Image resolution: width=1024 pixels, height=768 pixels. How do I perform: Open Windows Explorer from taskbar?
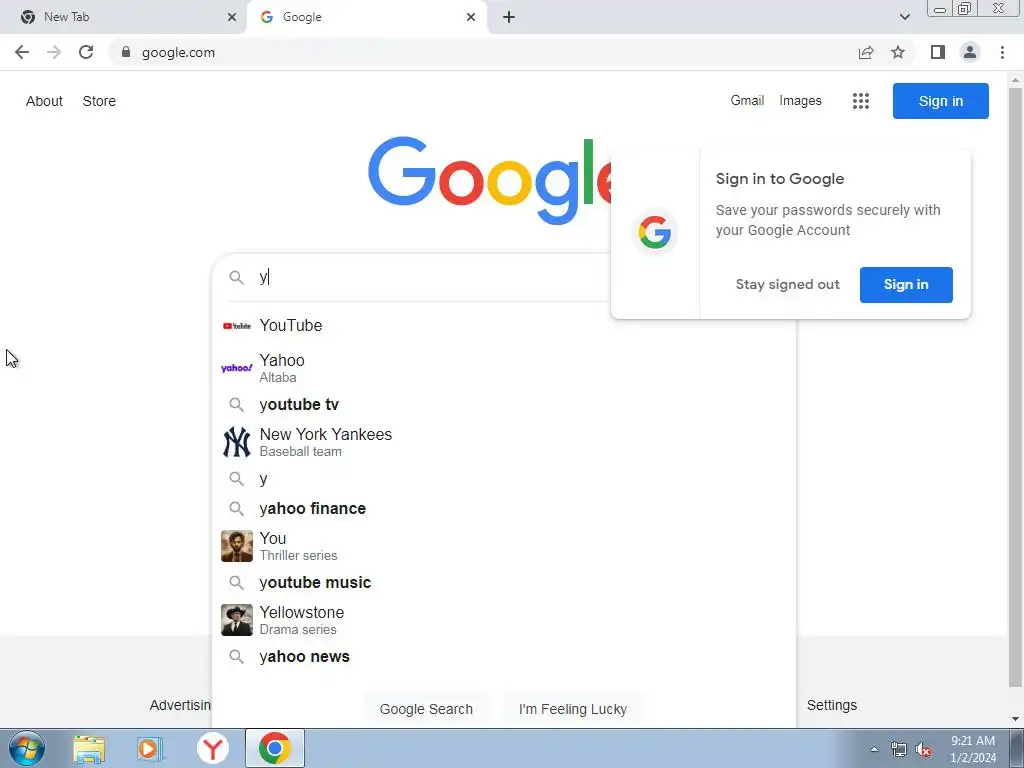coord(89,749)
